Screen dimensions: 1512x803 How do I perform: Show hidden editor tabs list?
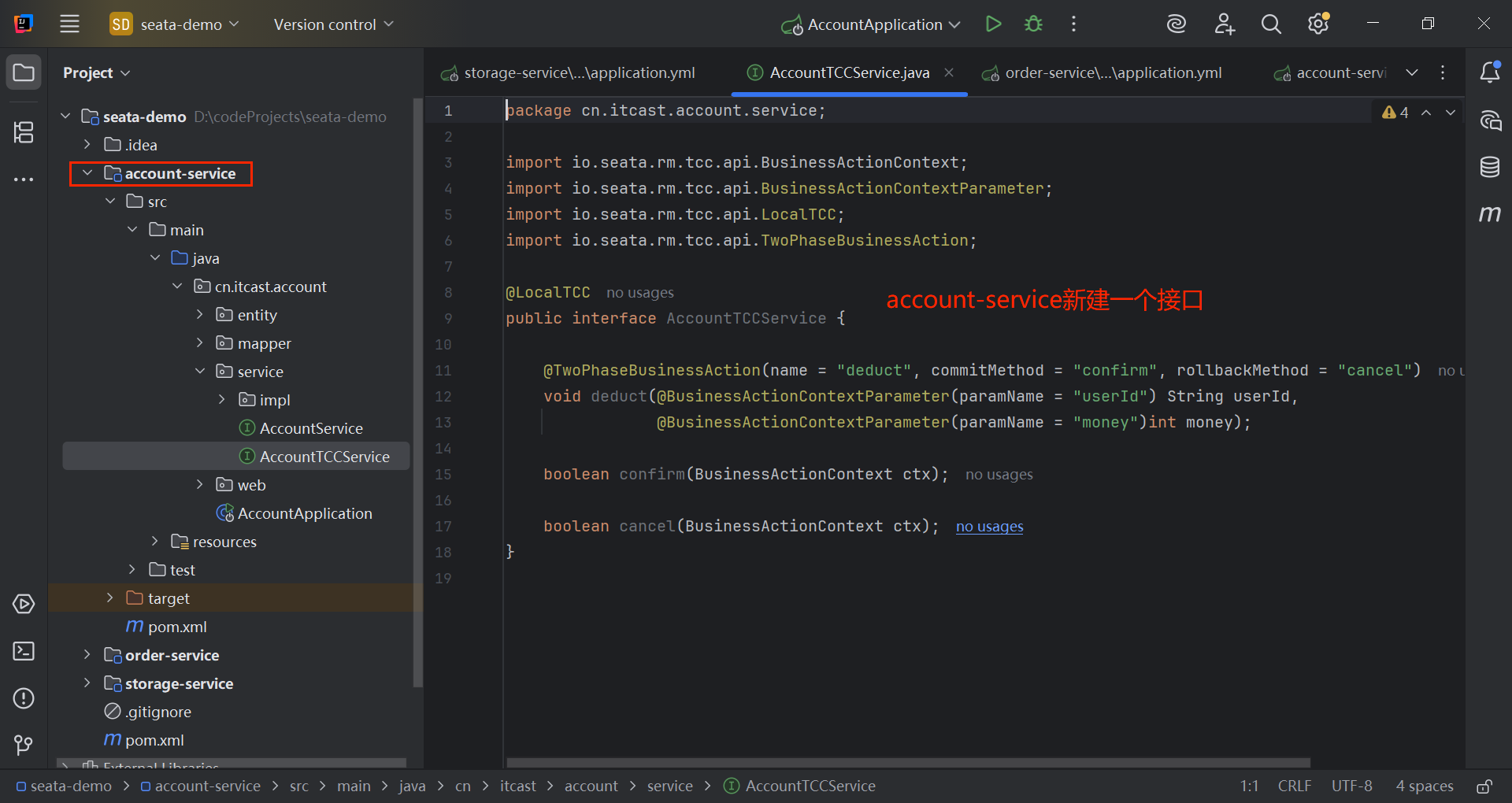(1412, 72)
